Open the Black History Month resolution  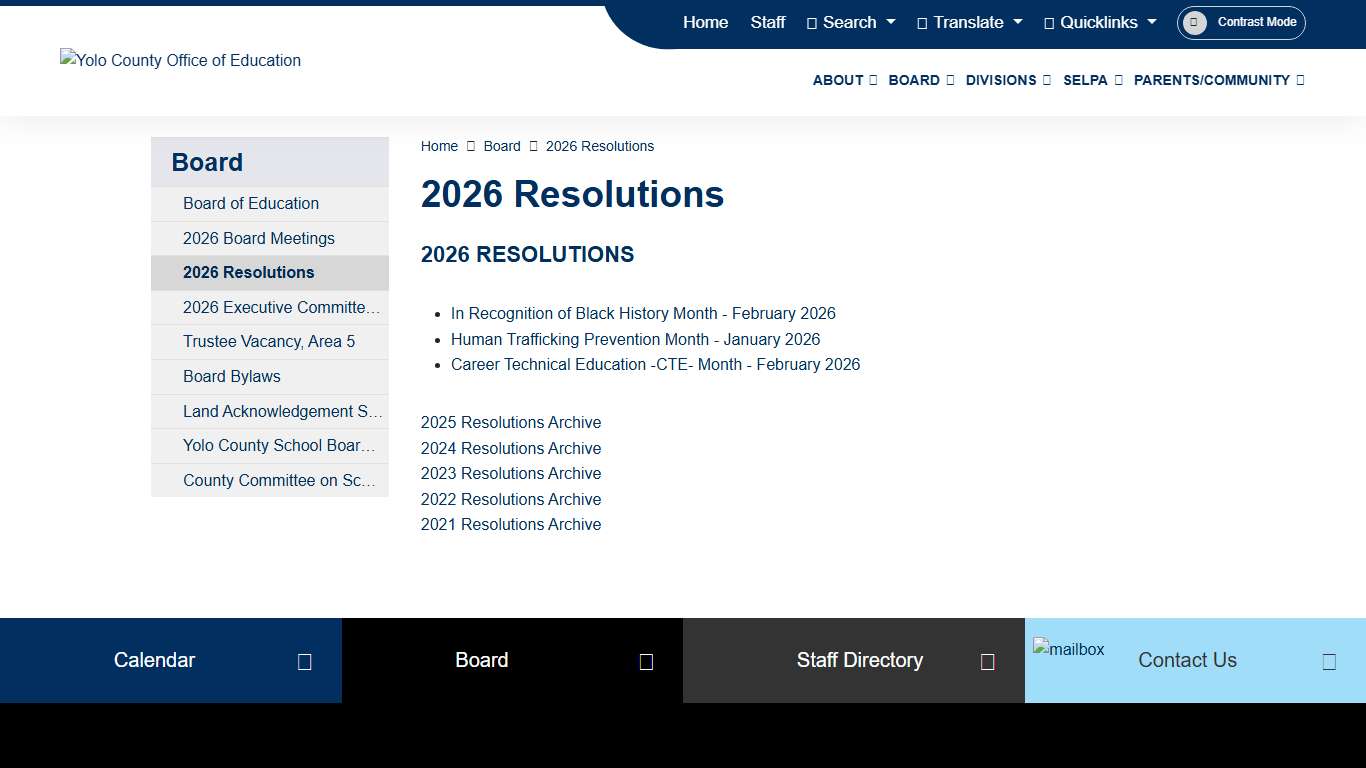(644, 313)
